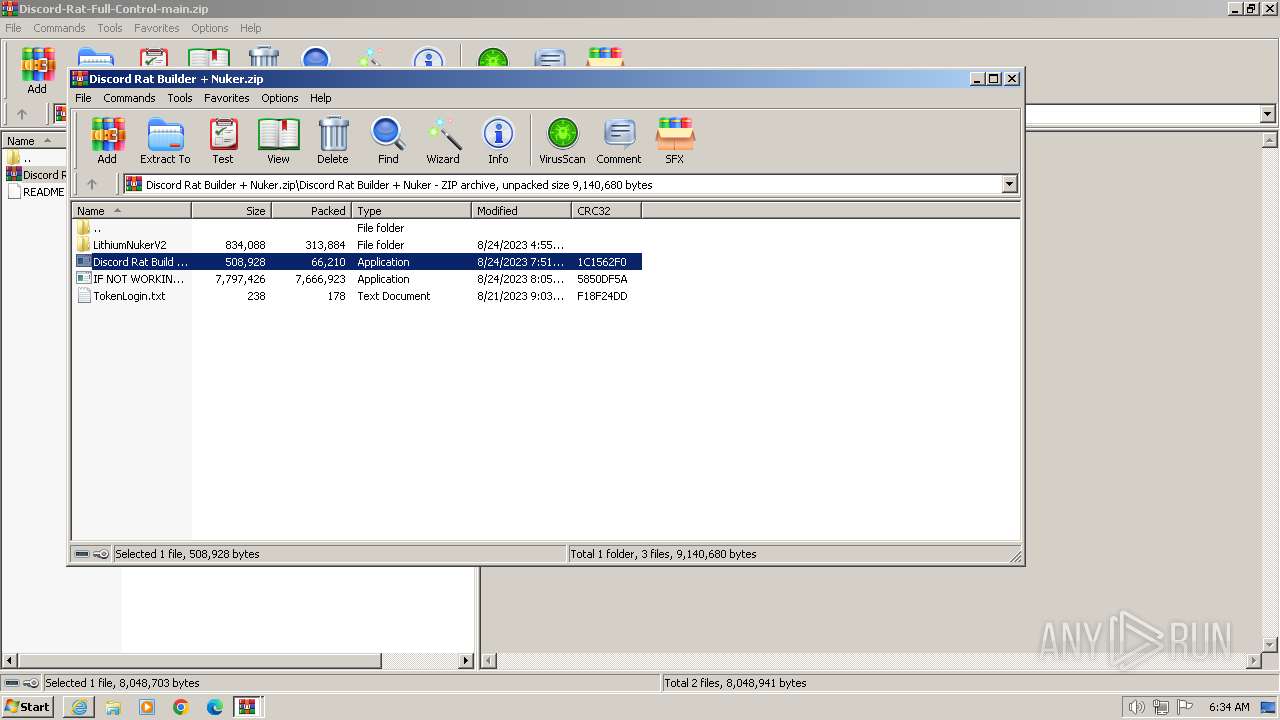The height and width of the screenshot is (720, 1280).
Task: Click background window scroll right arrow
Action: click(x=466, y=661)
